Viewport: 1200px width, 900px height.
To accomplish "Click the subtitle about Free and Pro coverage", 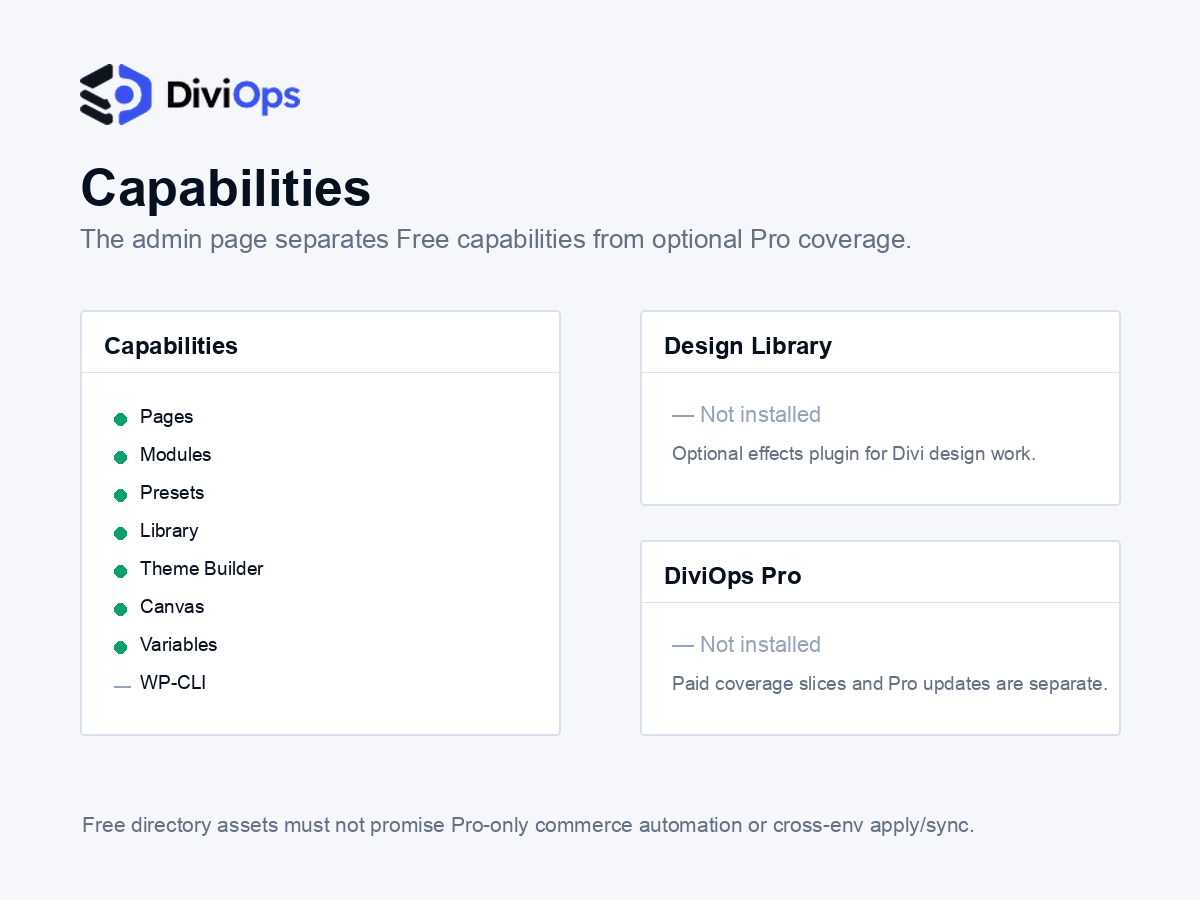I will coord(496,240).
